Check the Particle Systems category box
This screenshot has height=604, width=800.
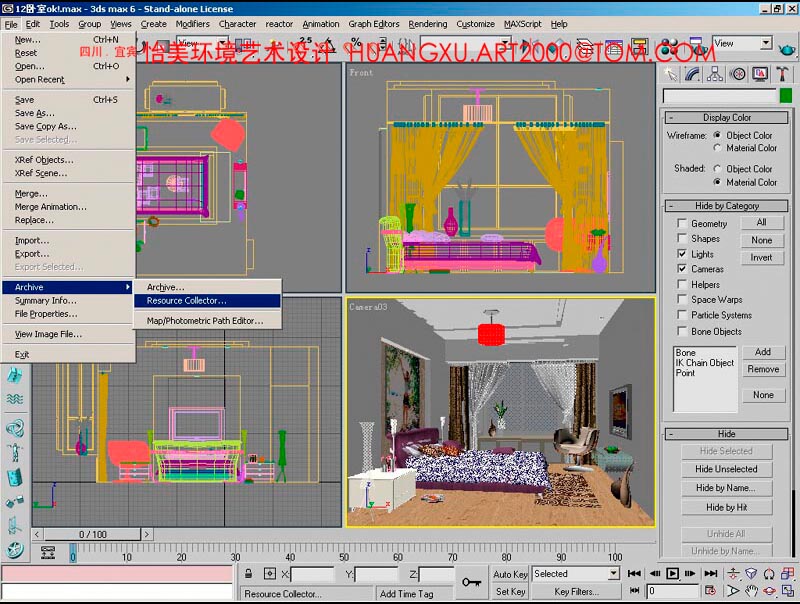[682, 315]
